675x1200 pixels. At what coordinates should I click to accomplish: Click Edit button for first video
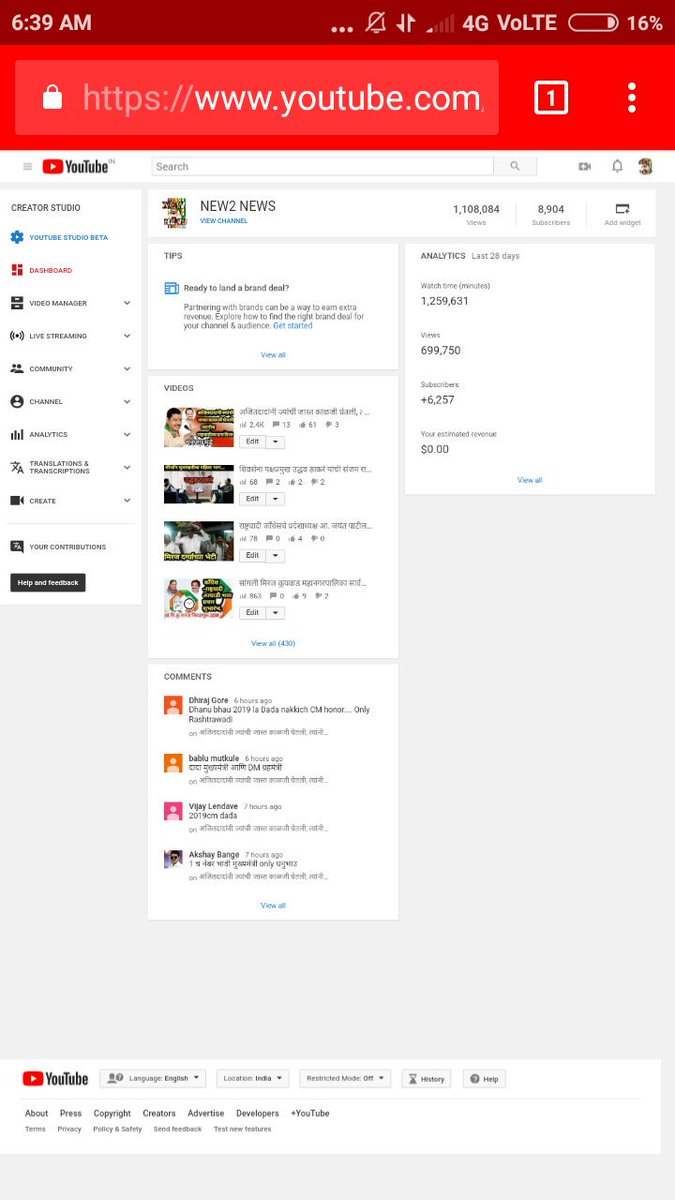pos(252,442)
